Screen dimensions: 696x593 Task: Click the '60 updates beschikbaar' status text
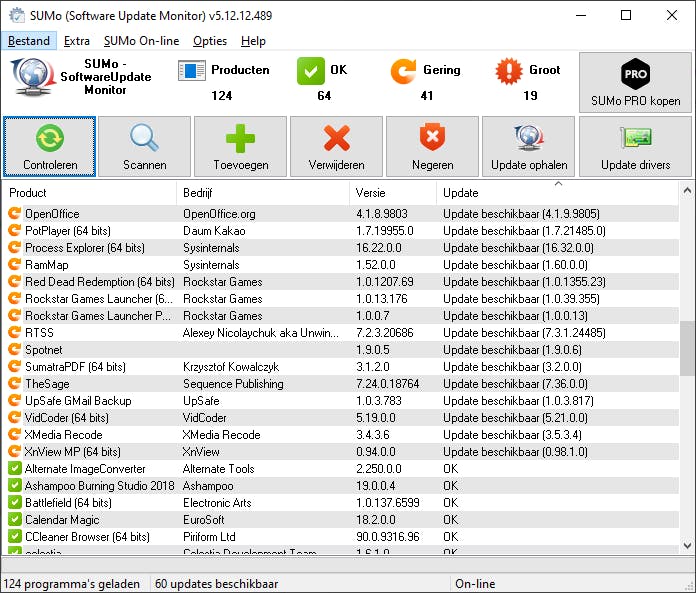click(x=216, y=583)
